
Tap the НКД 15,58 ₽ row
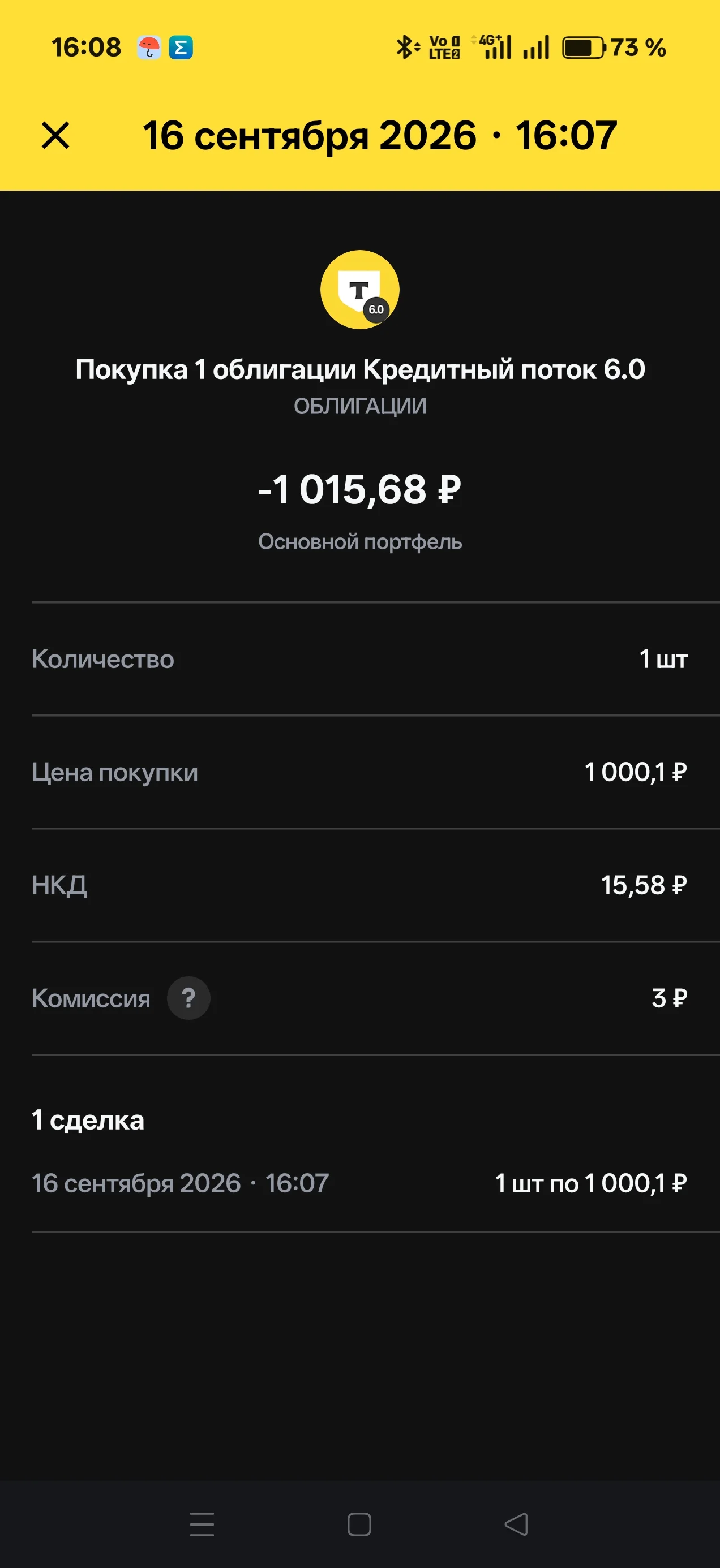tap(360, 885)
